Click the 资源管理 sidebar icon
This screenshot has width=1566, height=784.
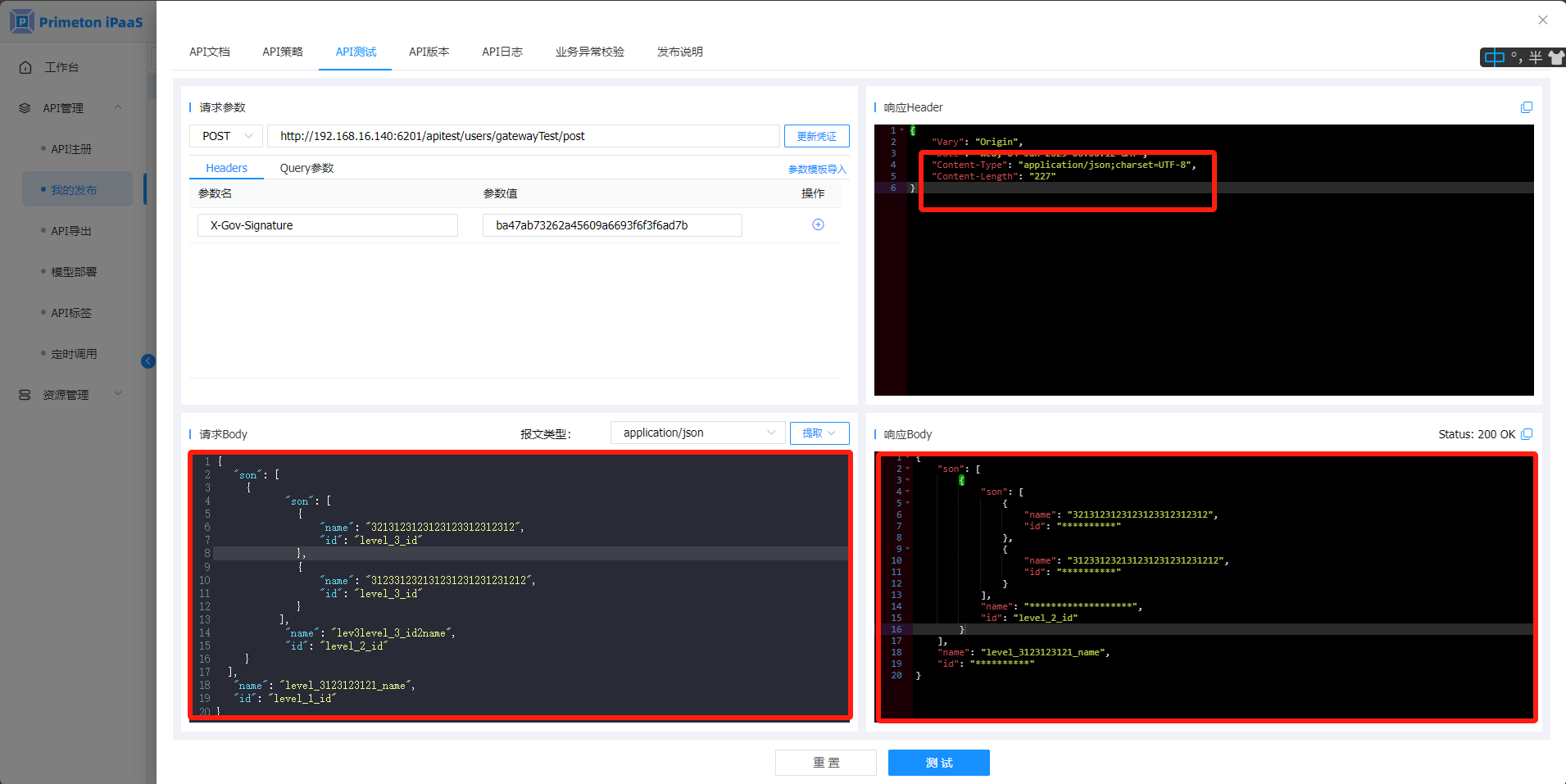click(25, 395)
